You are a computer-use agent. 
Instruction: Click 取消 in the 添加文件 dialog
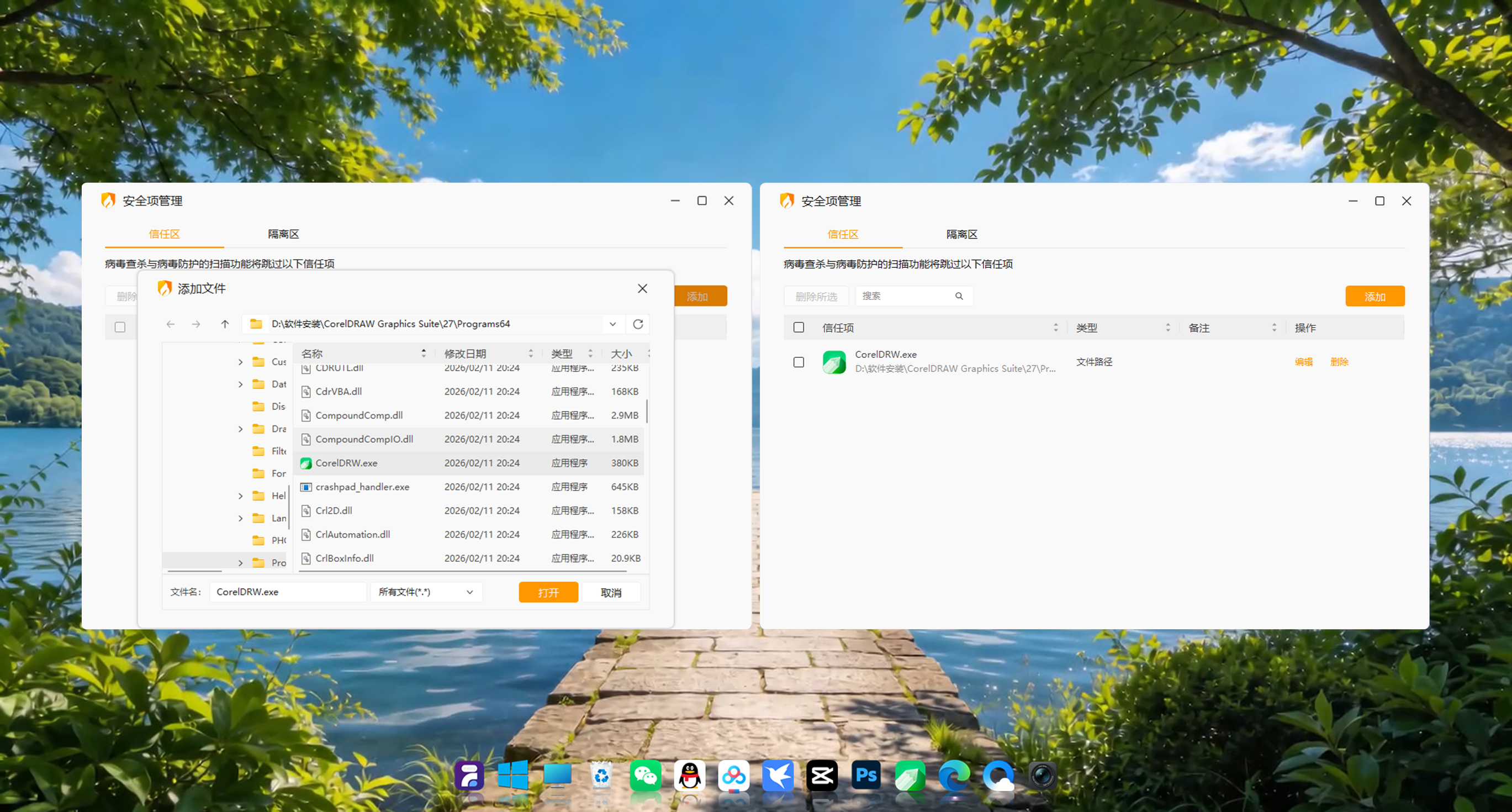click(611, 592)
